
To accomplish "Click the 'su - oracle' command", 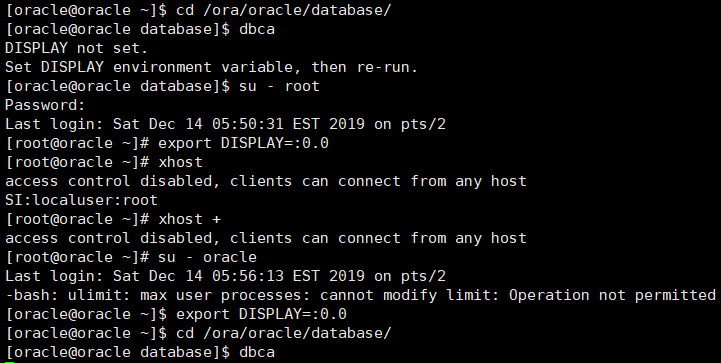I will coord(207,257).
